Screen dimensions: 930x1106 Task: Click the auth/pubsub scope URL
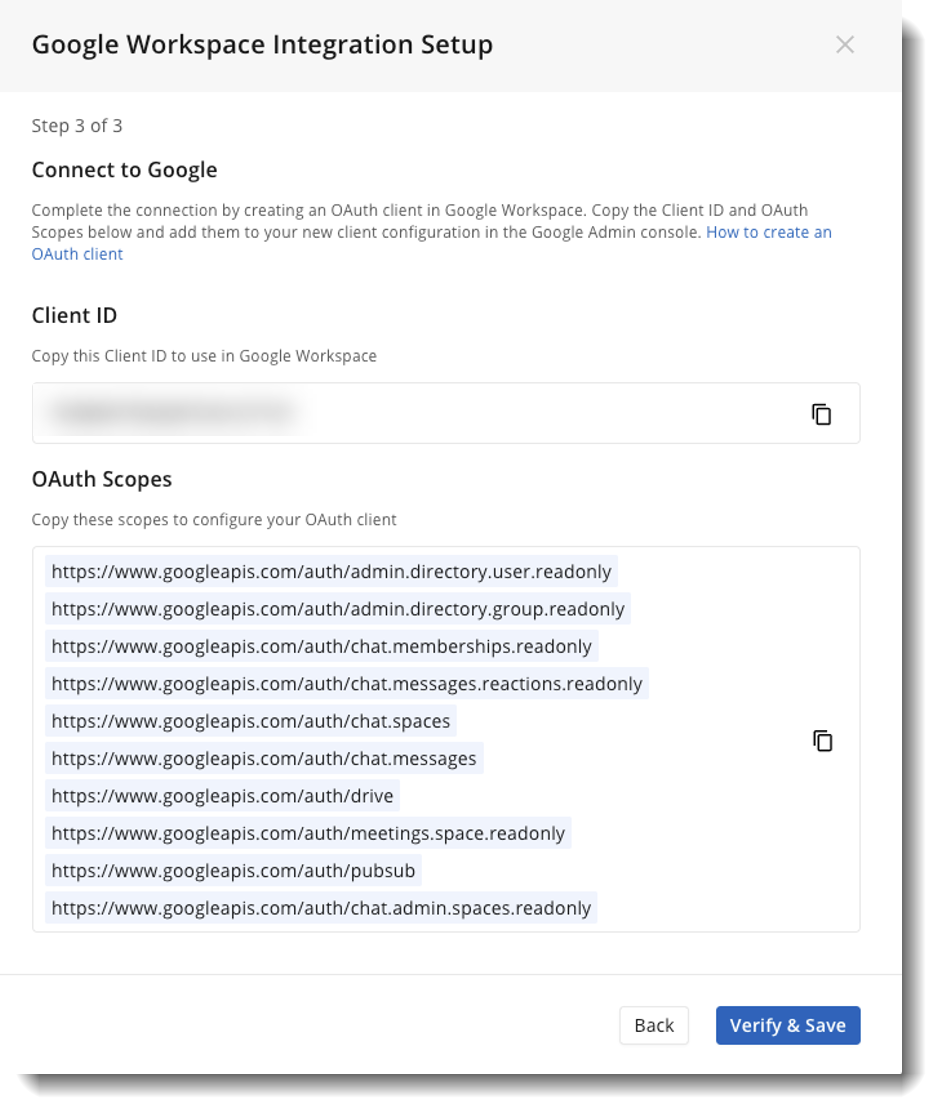[233, 871]
